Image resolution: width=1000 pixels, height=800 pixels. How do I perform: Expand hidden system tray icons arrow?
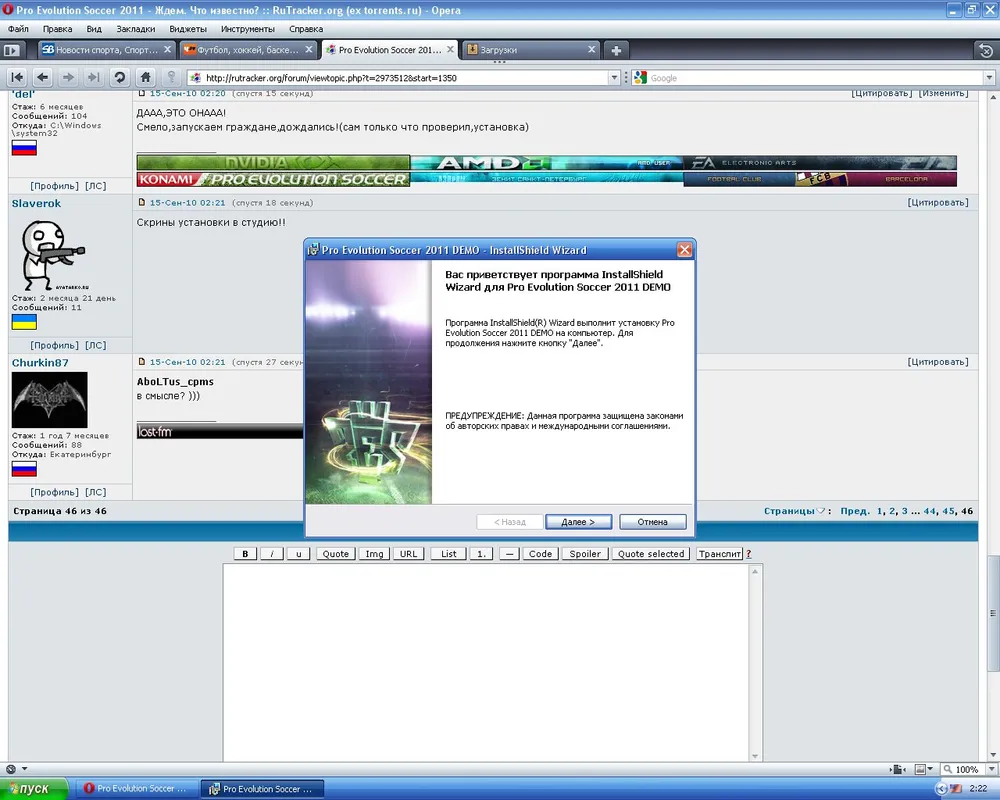click(941, 789)
